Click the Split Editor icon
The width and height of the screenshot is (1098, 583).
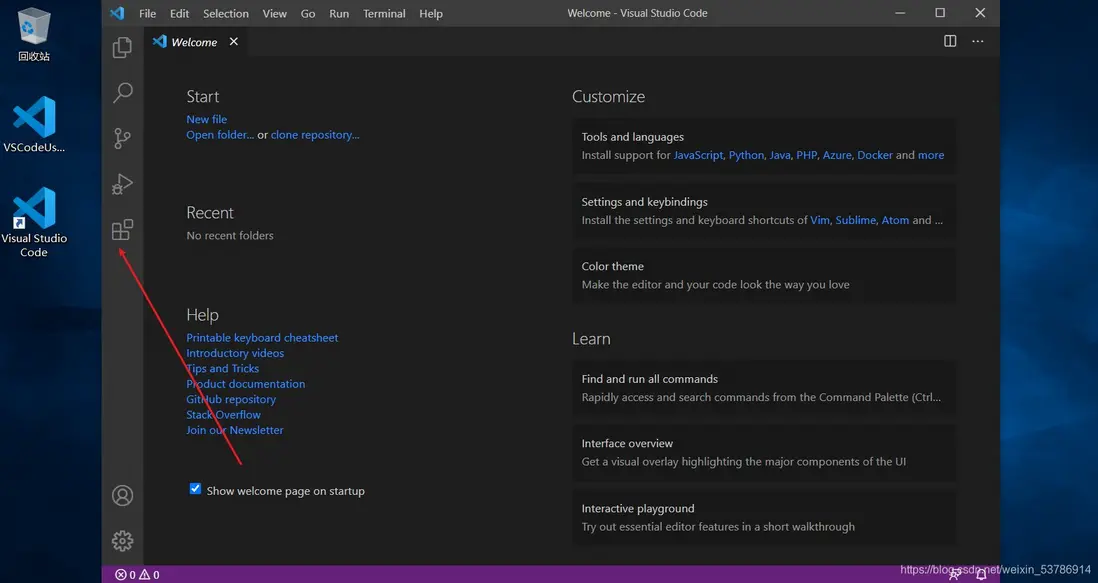pos(950,41)
